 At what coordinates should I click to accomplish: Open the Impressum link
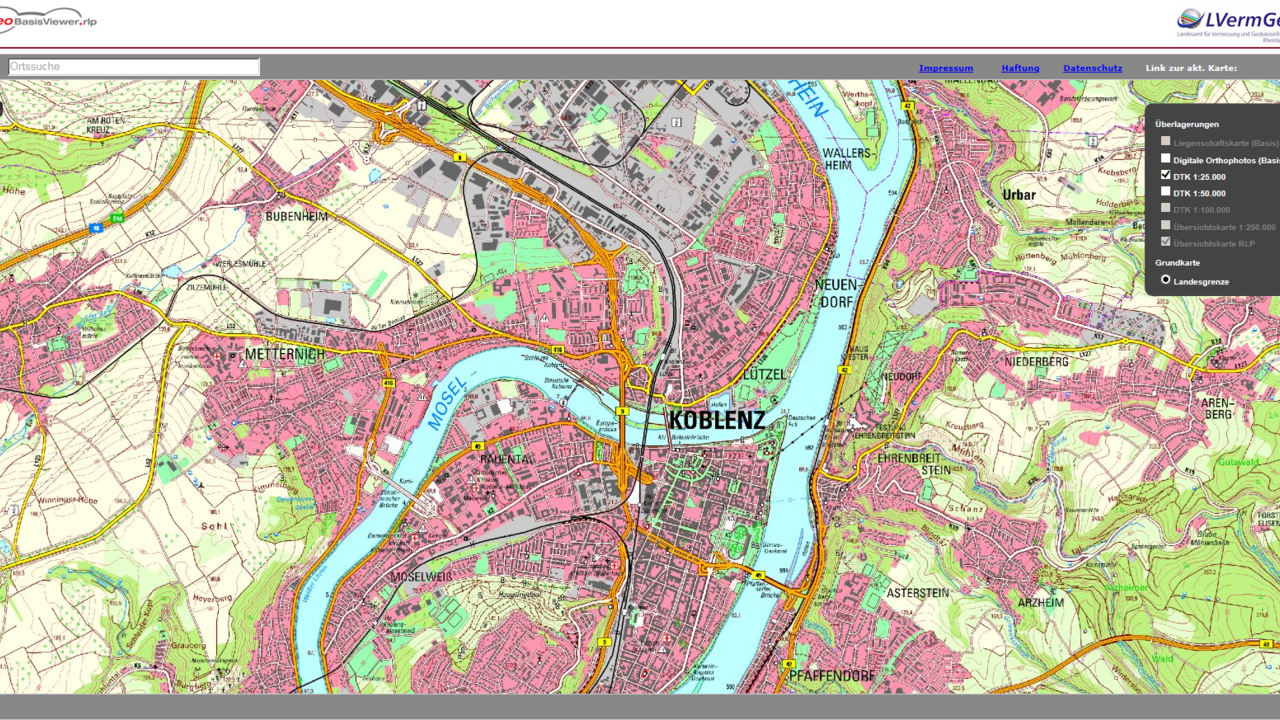pos(946,68)
